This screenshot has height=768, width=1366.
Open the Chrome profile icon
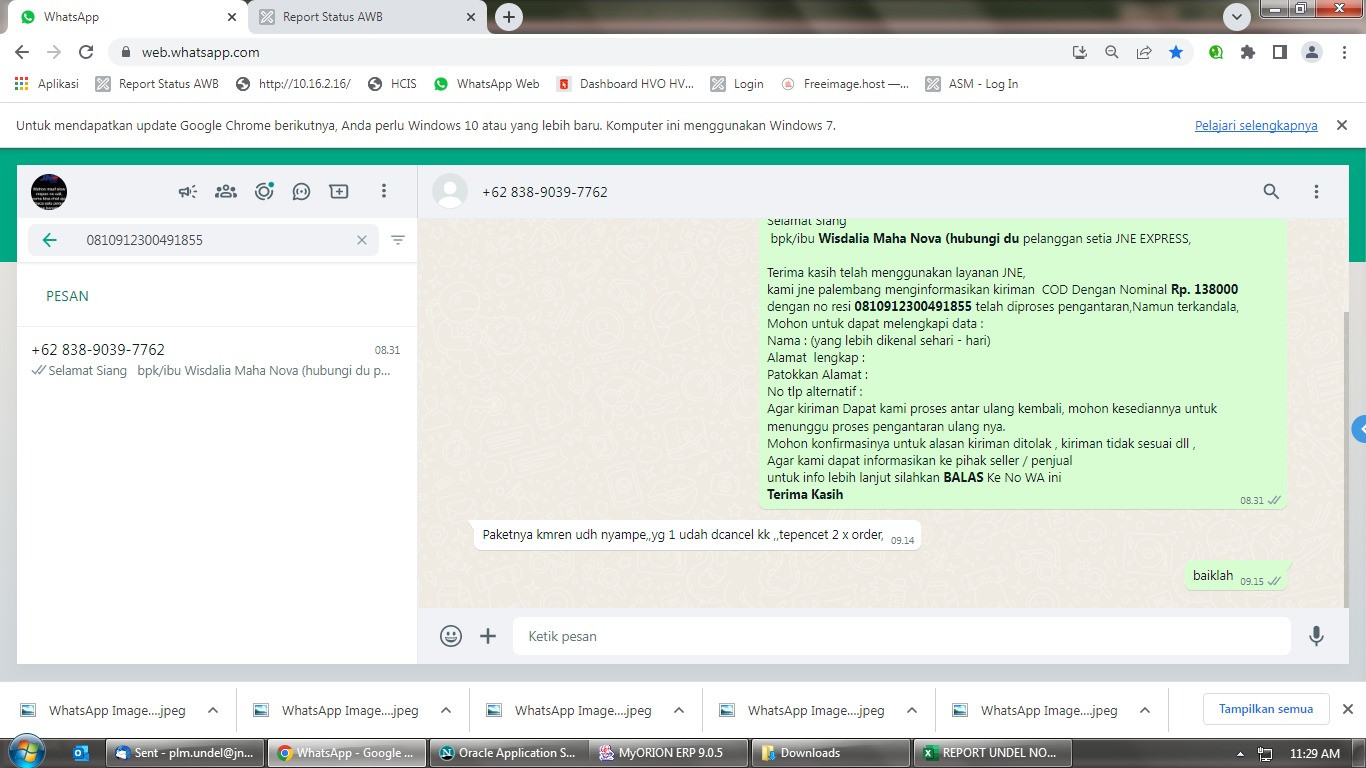click(x=1312, y=52)
